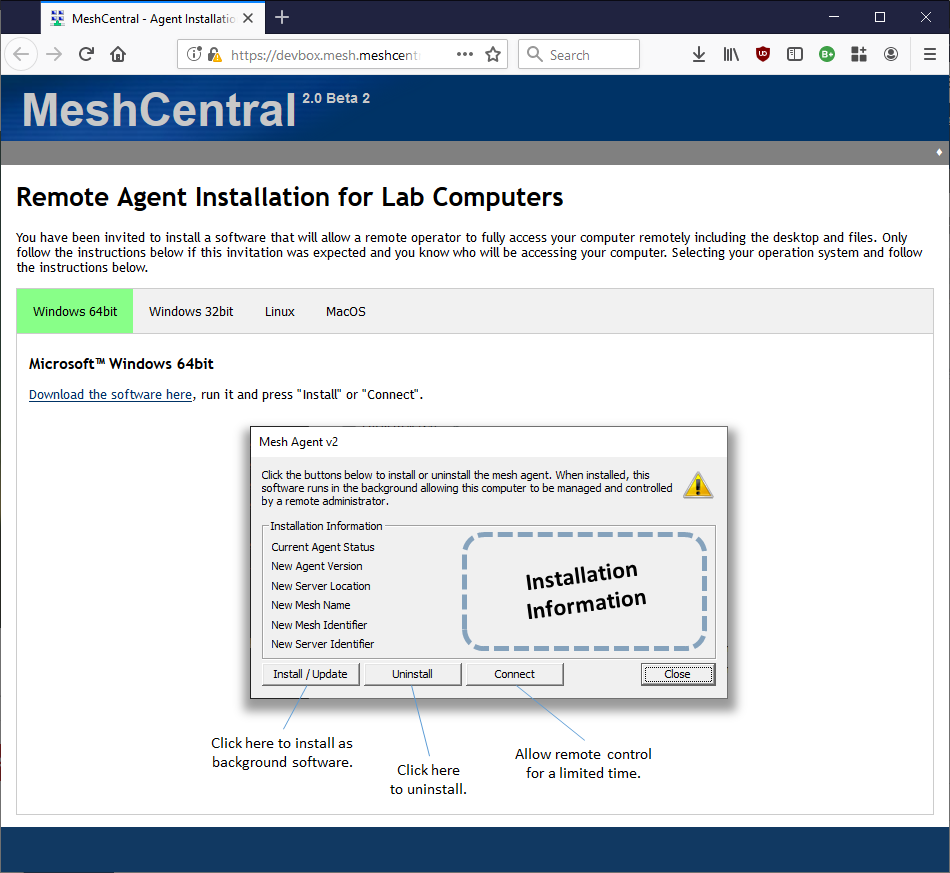Maximize the browser window
The image size is (950, 873).
point(880,17)
